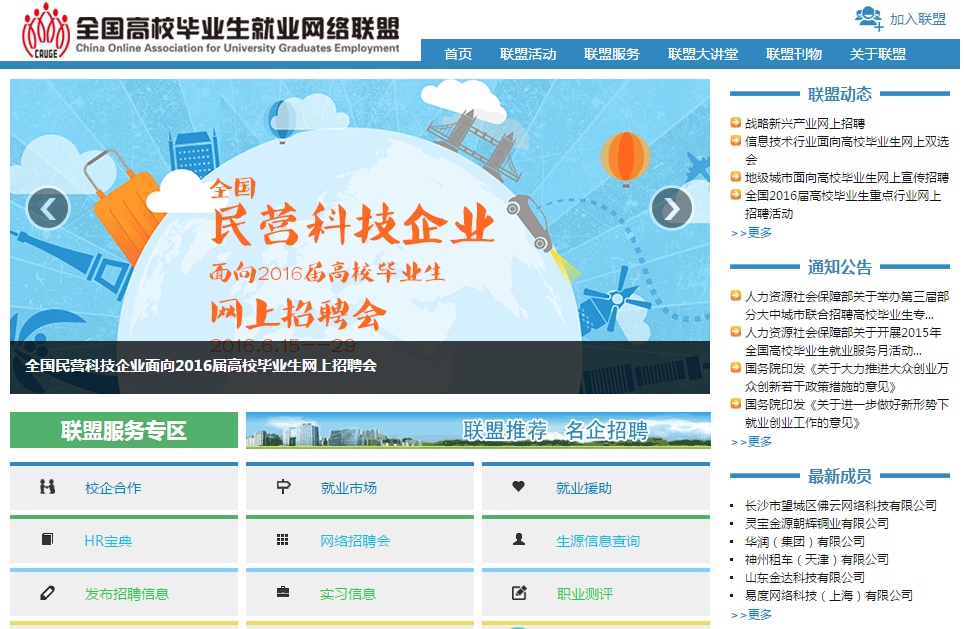Click the 生源信息查询 person icon

[x=518, y=540]
